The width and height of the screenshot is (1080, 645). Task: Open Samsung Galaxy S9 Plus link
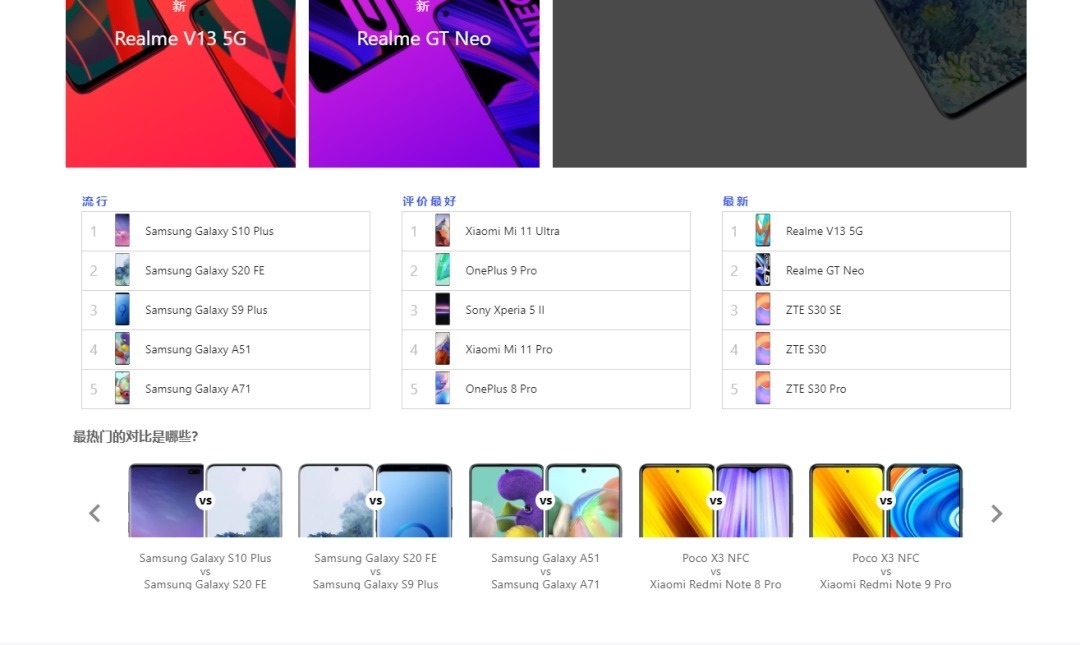point(206,310)
